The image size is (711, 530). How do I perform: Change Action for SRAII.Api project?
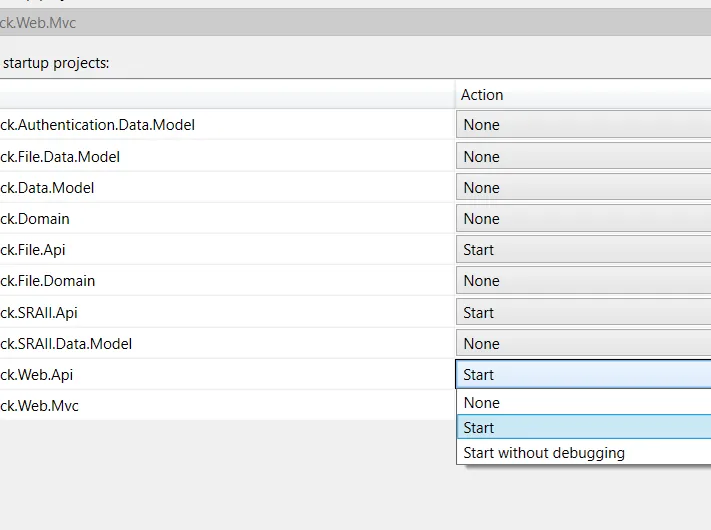click(x=583, y=312)
